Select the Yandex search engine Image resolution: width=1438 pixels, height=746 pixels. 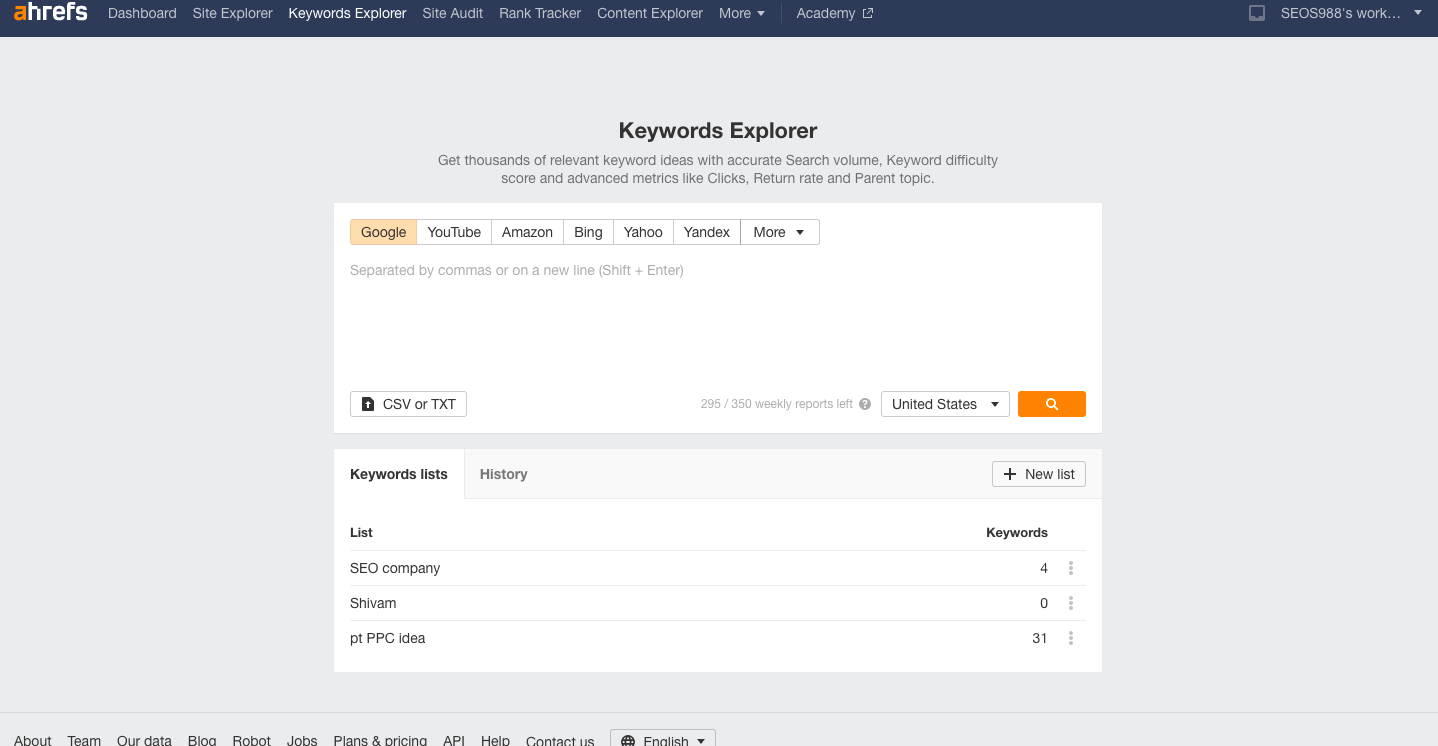point(707,232)
